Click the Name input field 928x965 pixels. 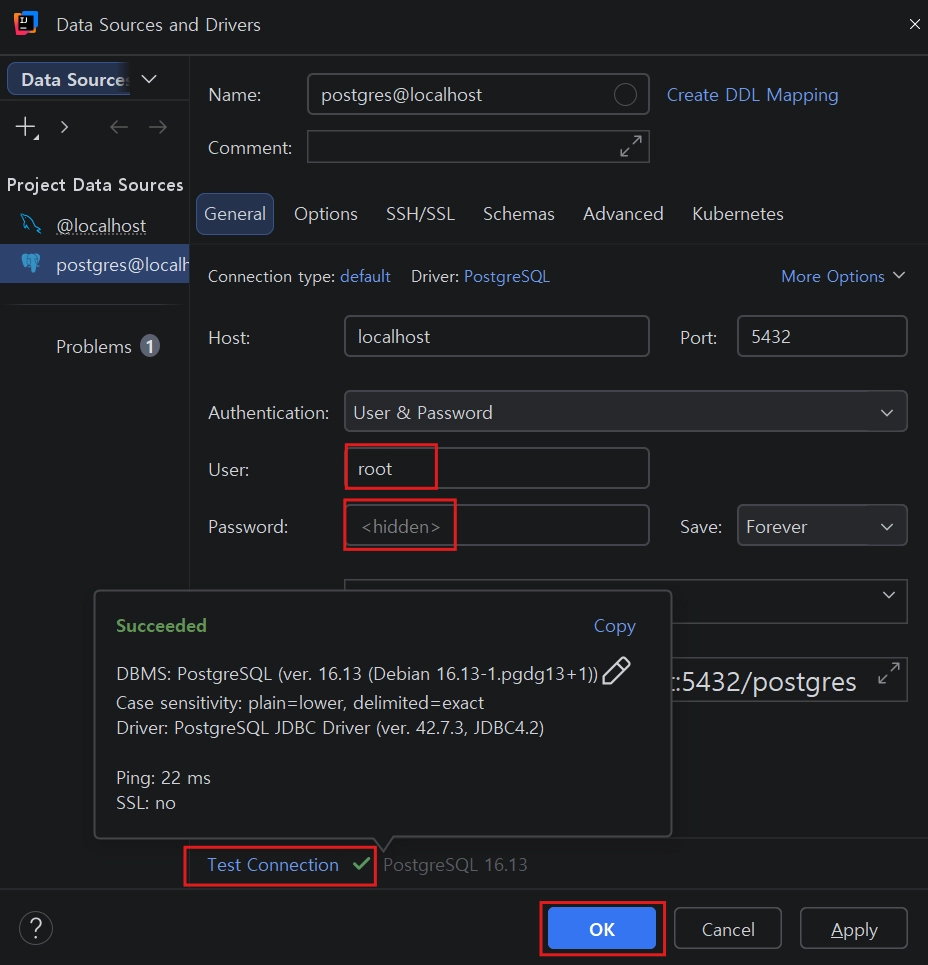click(x=478, y=94)
